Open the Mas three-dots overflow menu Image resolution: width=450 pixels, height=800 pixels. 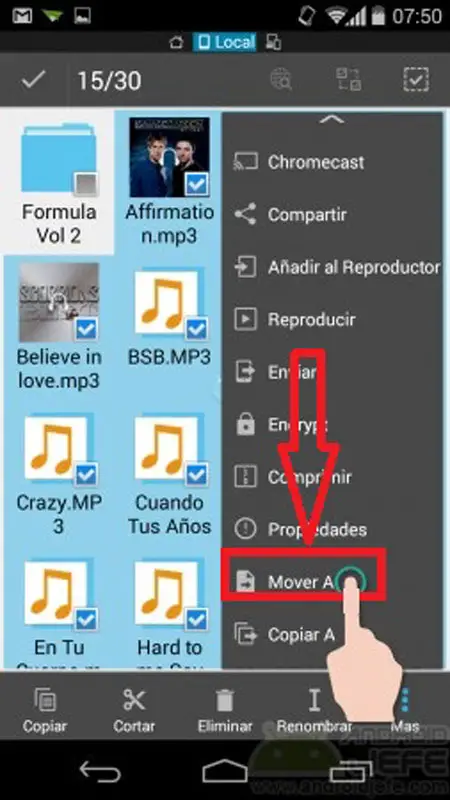(405, 700)
